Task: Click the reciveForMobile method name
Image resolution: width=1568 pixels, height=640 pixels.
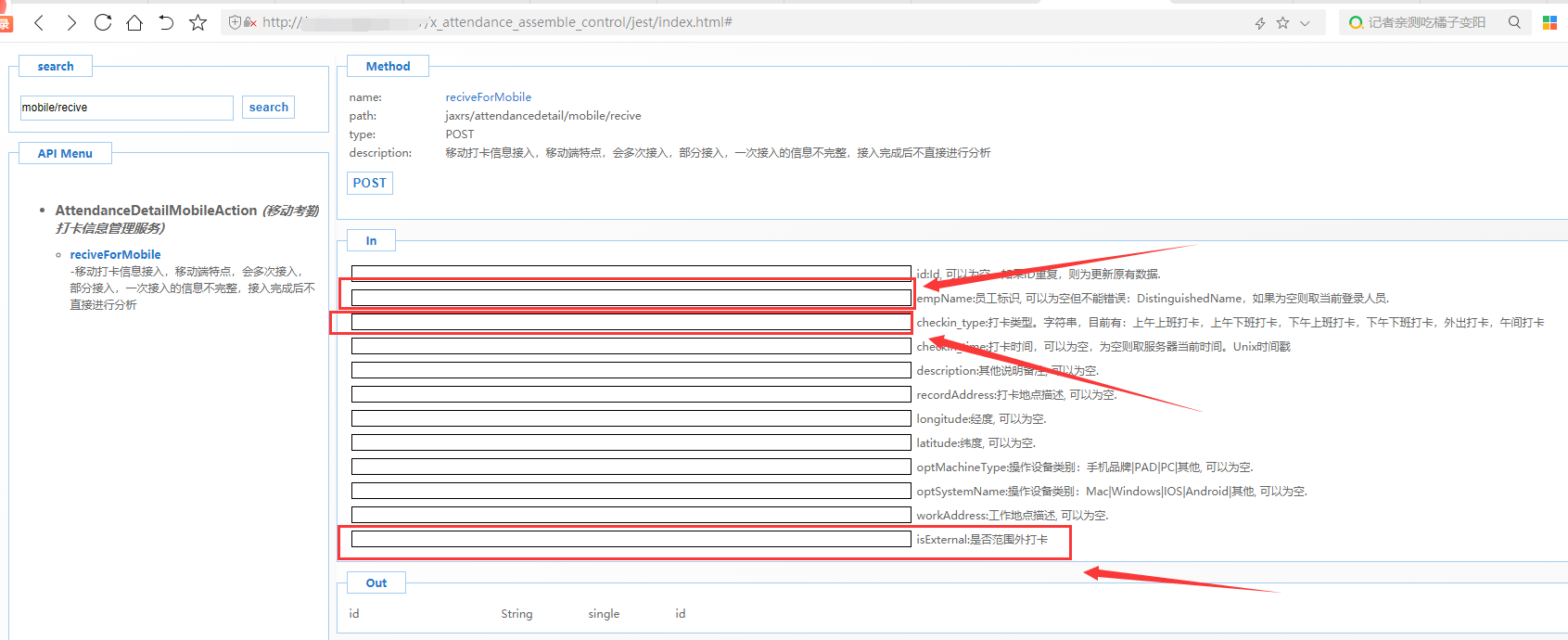Action: tap(489, 96)
